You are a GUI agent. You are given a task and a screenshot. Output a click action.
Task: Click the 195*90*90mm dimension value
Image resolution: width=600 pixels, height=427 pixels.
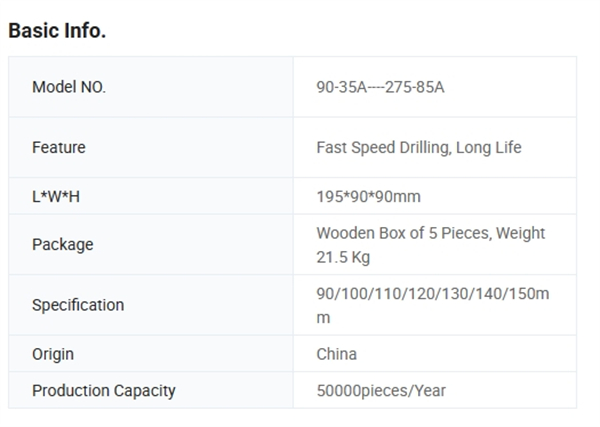click(x=368, y=197)
